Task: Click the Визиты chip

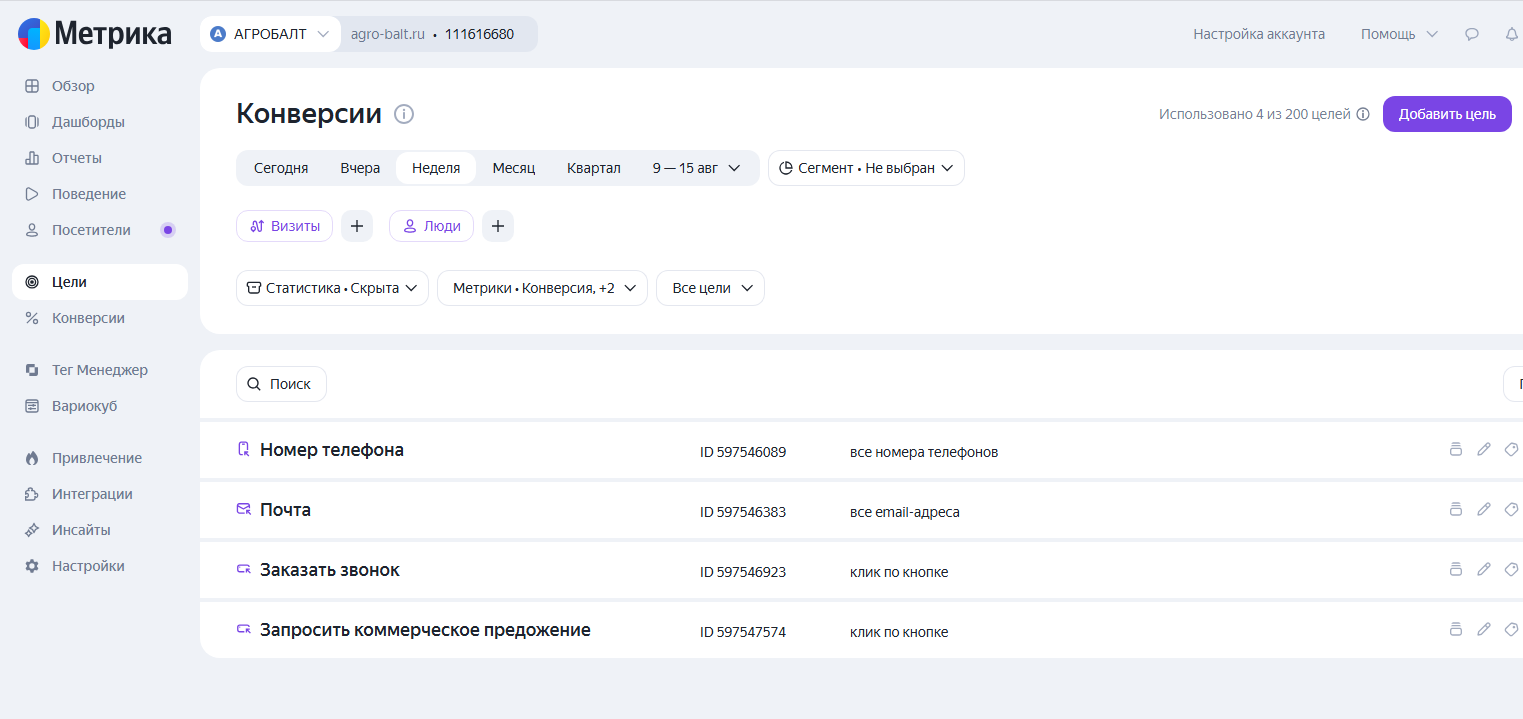Action: 284,226
